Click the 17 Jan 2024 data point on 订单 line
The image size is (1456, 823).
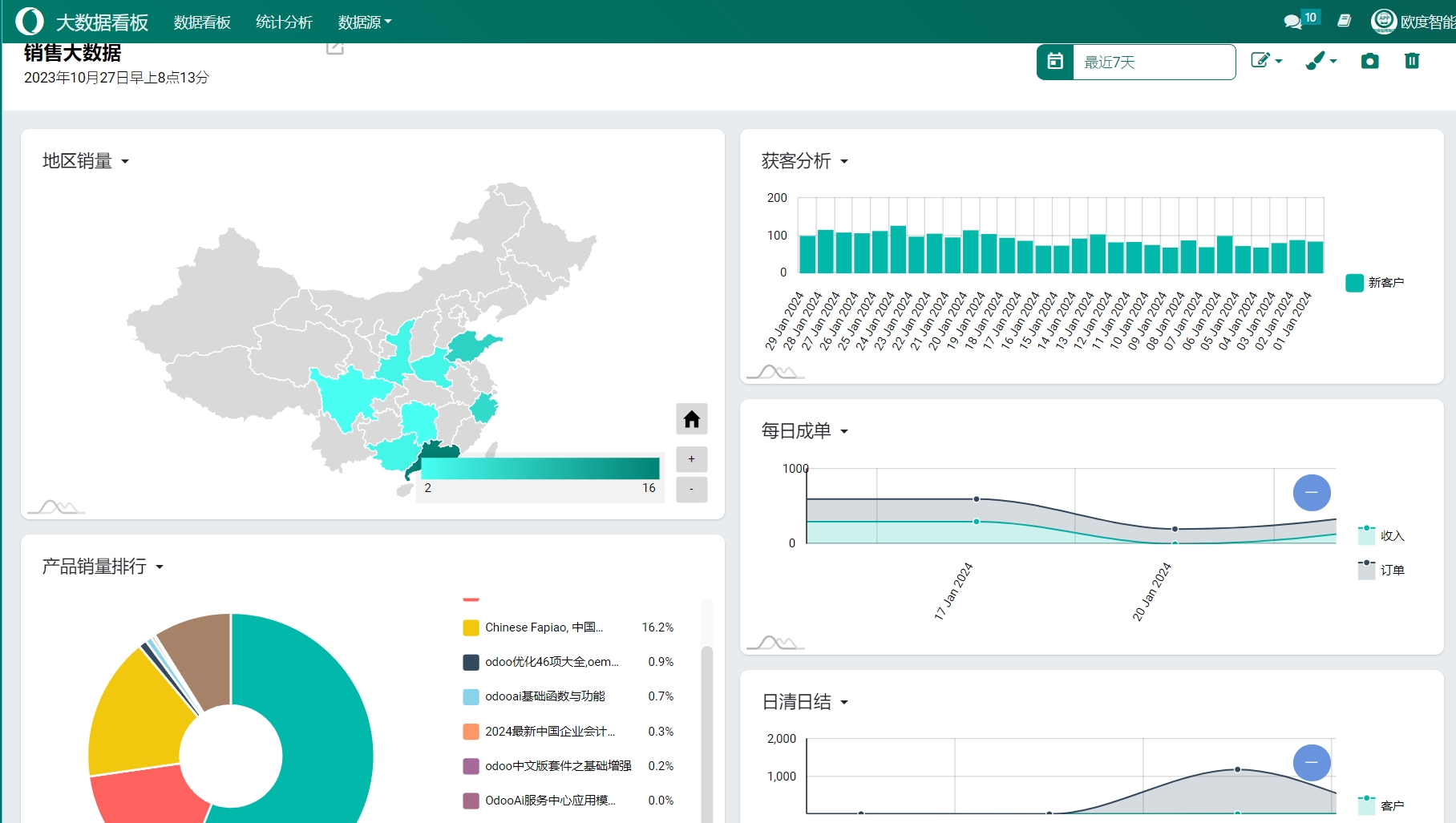point(976,498)
